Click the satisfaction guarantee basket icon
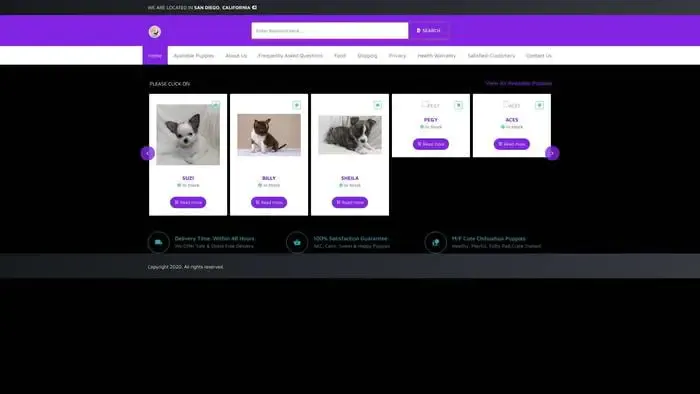Screen dimensions: 700x394 coord(297,242)
